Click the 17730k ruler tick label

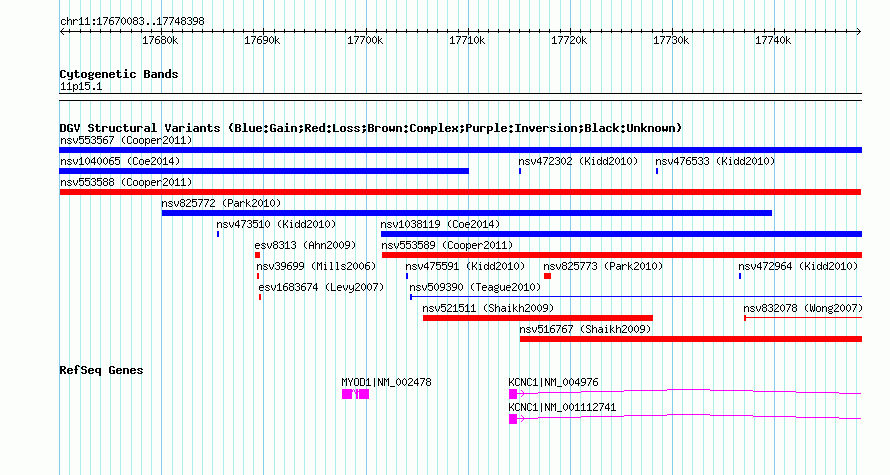[671, 41]
